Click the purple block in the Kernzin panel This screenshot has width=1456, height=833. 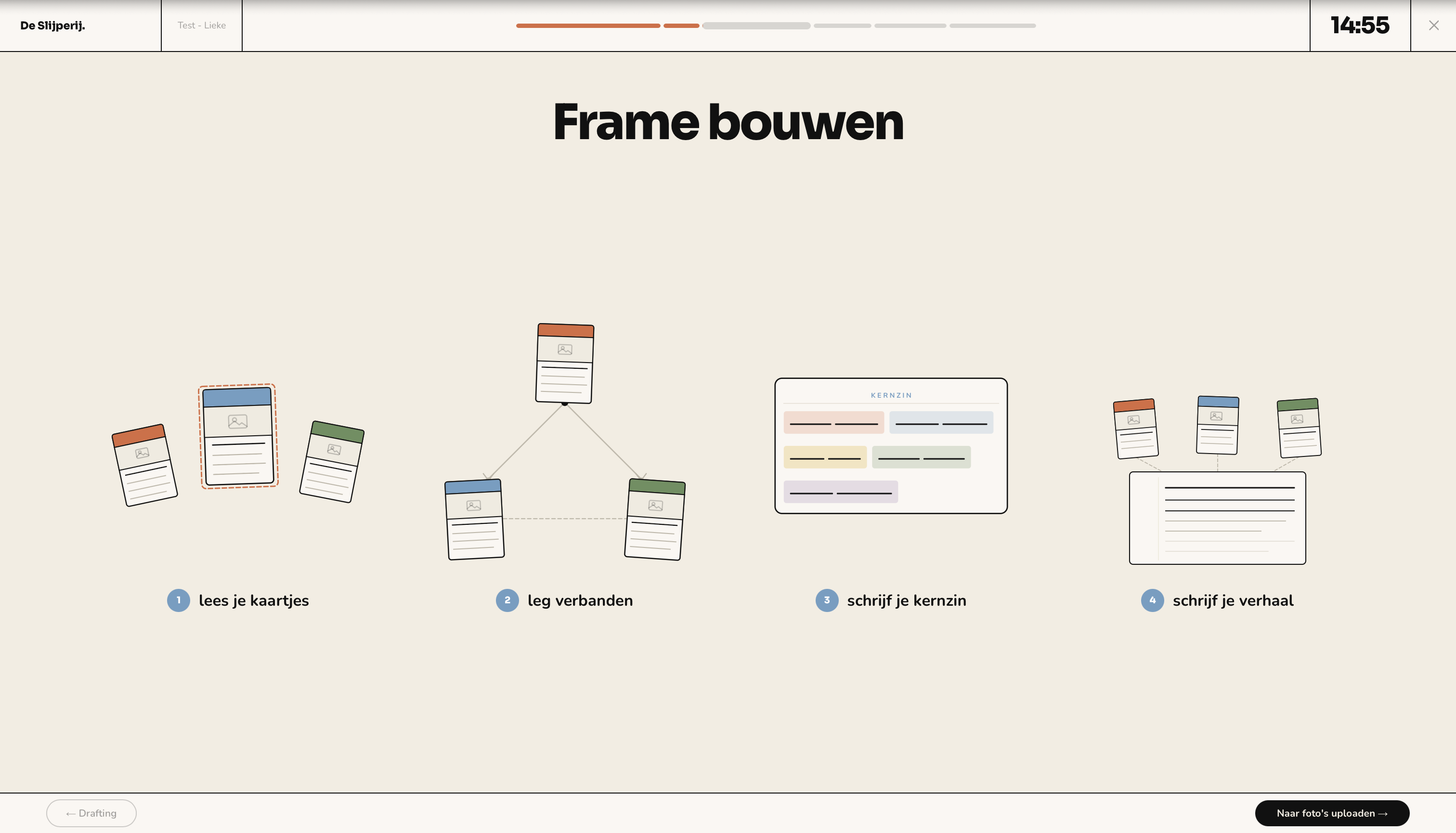click(x=840, y=492)
